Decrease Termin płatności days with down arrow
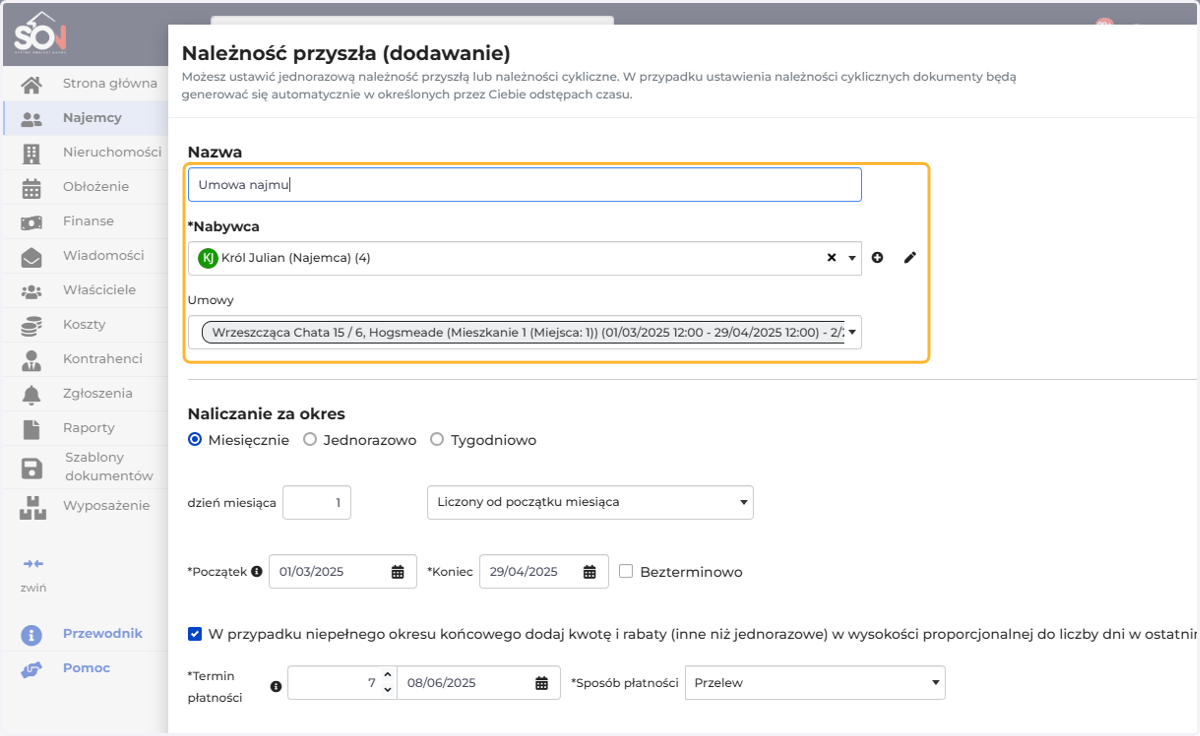 coord(388,690)
